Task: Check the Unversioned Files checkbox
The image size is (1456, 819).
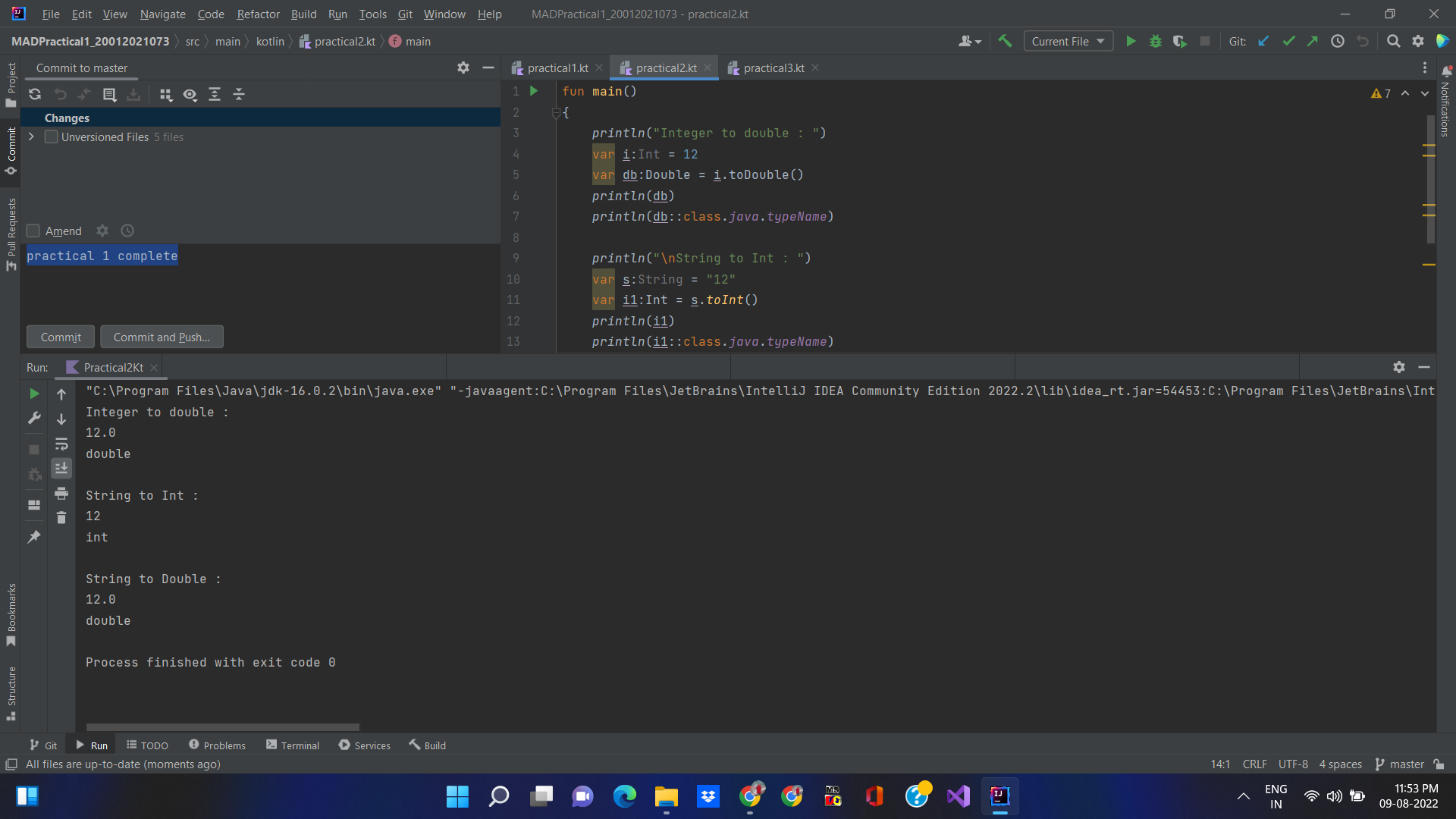Action: click(x=51, y=136)
